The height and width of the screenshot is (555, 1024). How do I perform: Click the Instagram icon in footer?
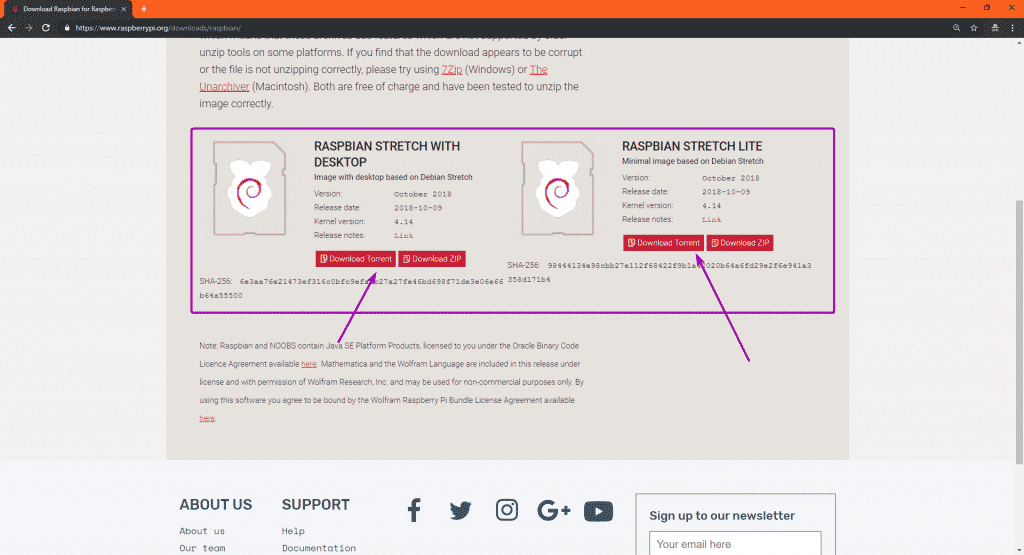[507, 511]
